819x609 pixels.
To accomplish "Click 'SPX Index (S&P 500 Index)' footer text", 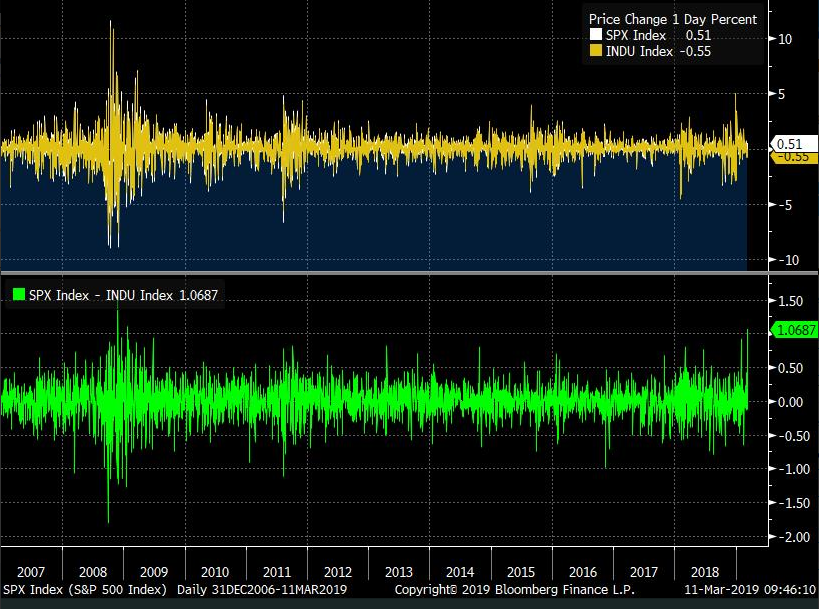I will coord(85,590).
